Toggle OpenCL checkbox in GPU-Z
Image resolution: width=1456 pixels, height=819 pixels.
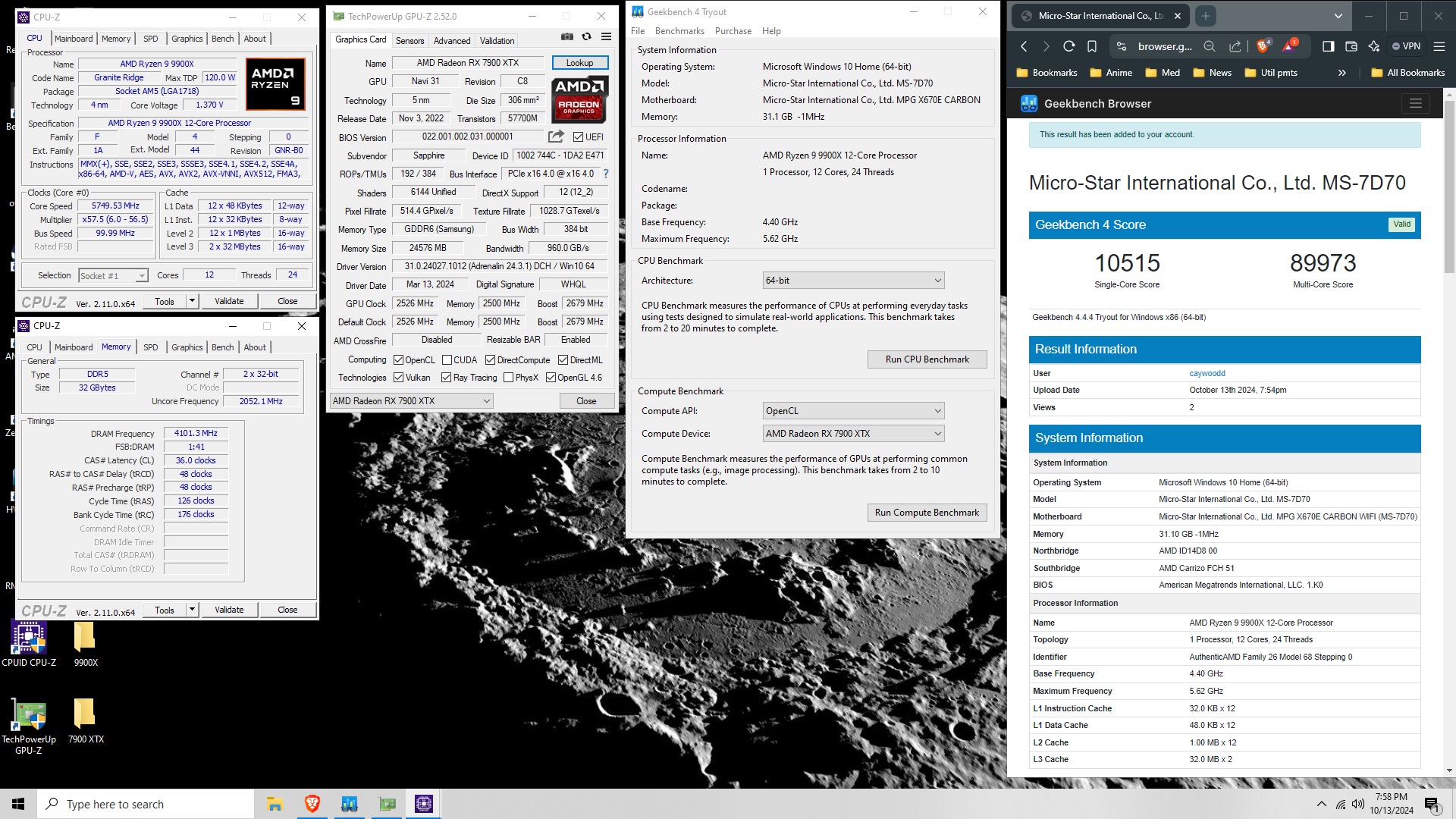[398, 360]
